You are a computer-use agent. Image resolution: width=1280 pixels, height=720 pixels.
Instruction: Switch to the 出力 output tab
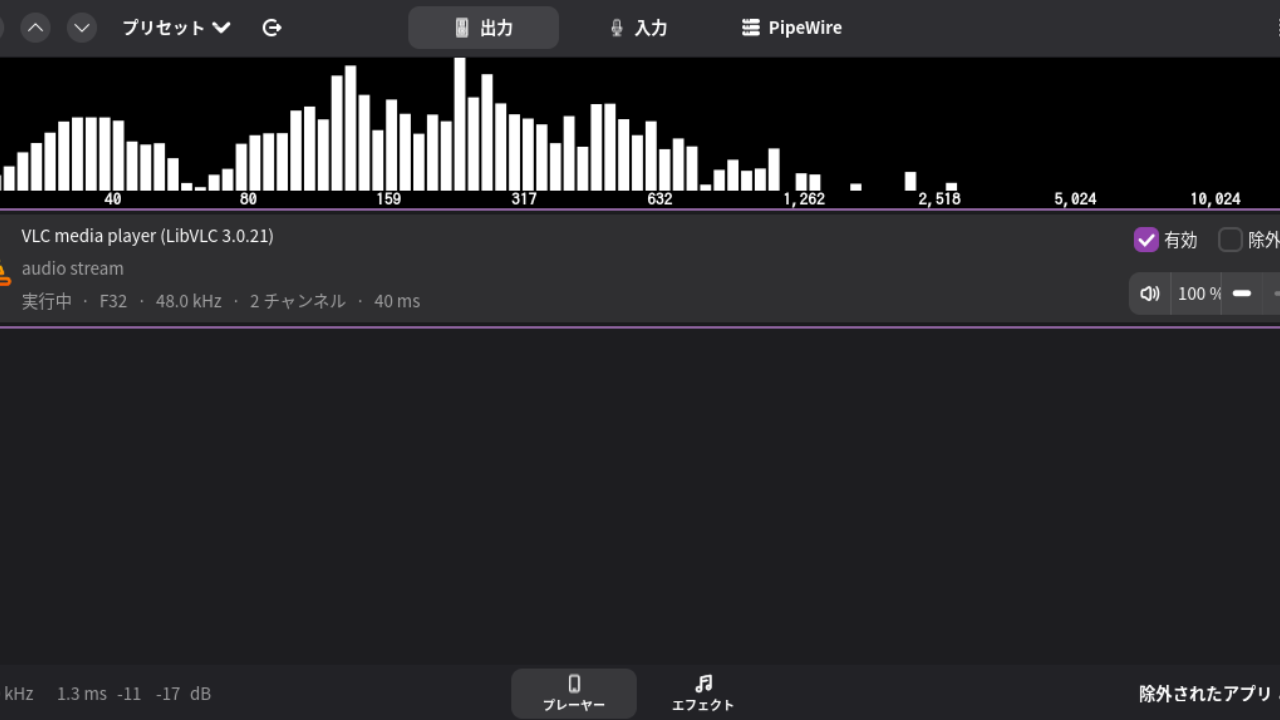(484, 28)
